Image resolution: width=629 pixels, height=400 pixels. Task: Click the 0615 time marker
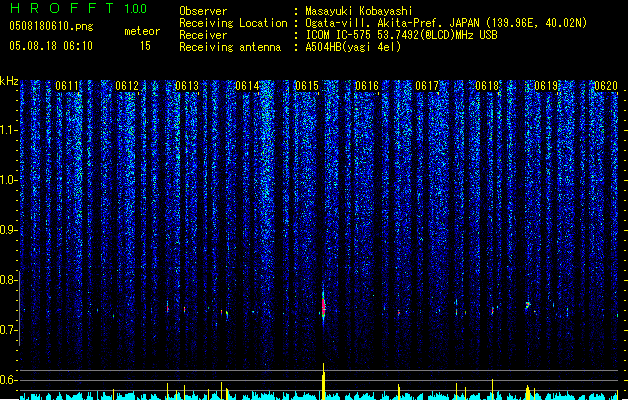pyautogui.click(x=307, y=86)
